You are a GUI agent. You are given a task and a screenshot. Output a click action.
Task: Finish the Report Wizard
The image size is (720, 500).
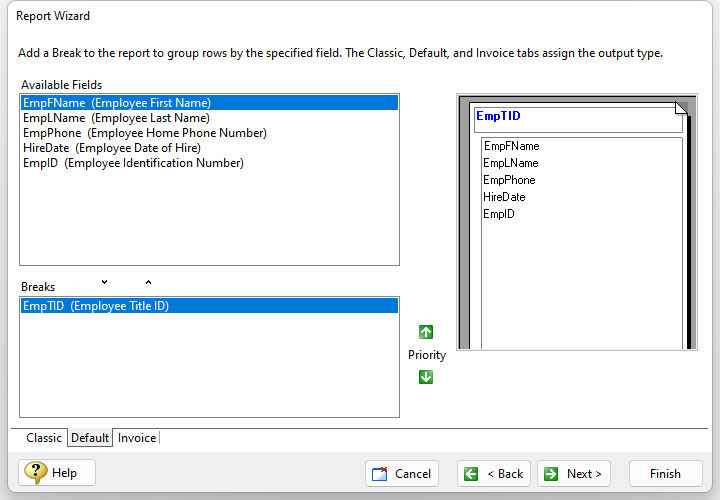pos(665,473)
